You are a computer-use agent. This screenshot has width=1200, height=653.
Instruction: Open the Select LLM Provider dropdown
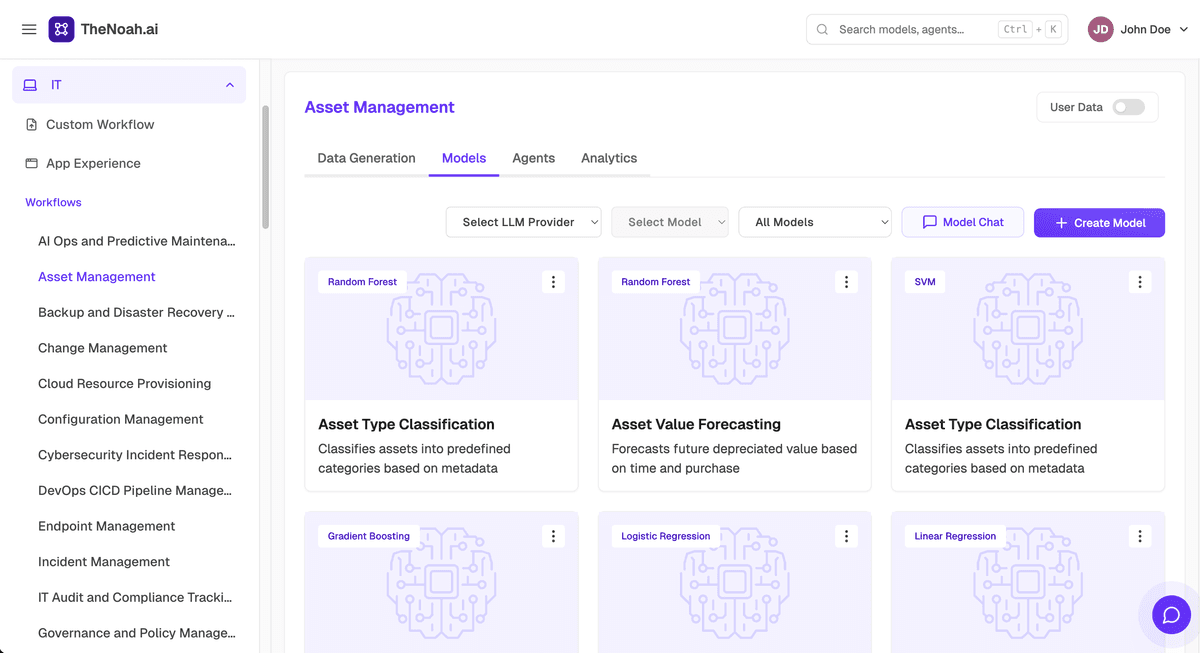[x=523, y=222]
